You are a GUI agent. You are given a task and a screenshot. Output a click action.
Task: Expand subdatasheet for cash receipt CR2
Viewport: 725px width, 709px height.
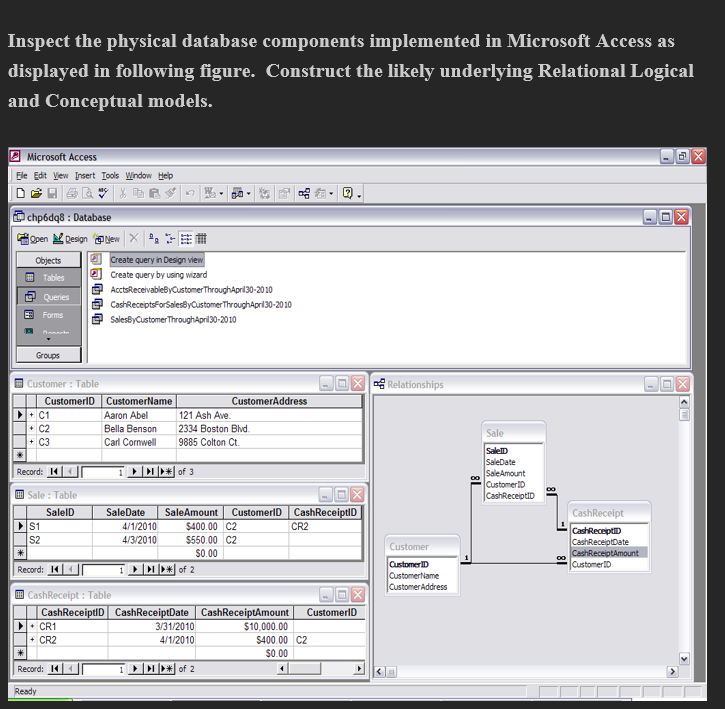pos(32,640)
